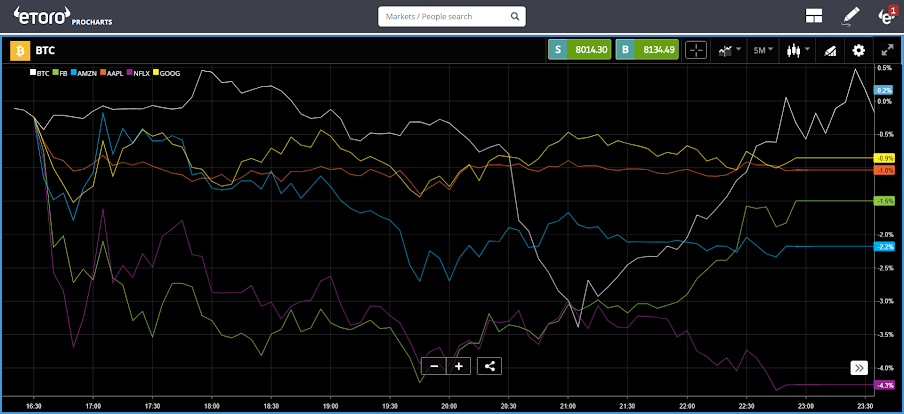Click the yellow -0.9% GOOG value label
The image size is (904, 414).
884,158
